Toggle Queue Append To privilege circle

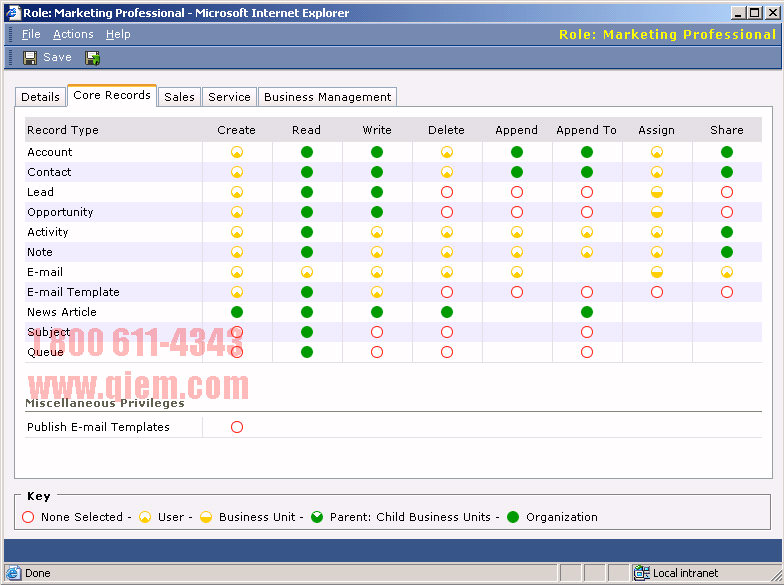[587, 352]
